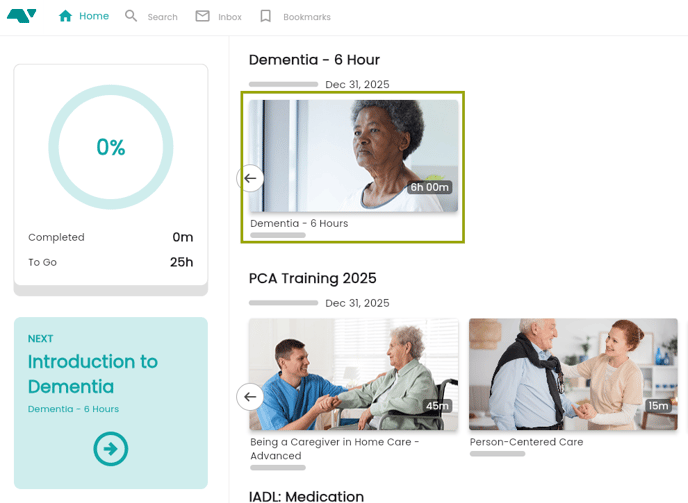This screenshot has width=688, height=503.
Task: Open the Inbox envelope icon
Action: pos(202,16)
